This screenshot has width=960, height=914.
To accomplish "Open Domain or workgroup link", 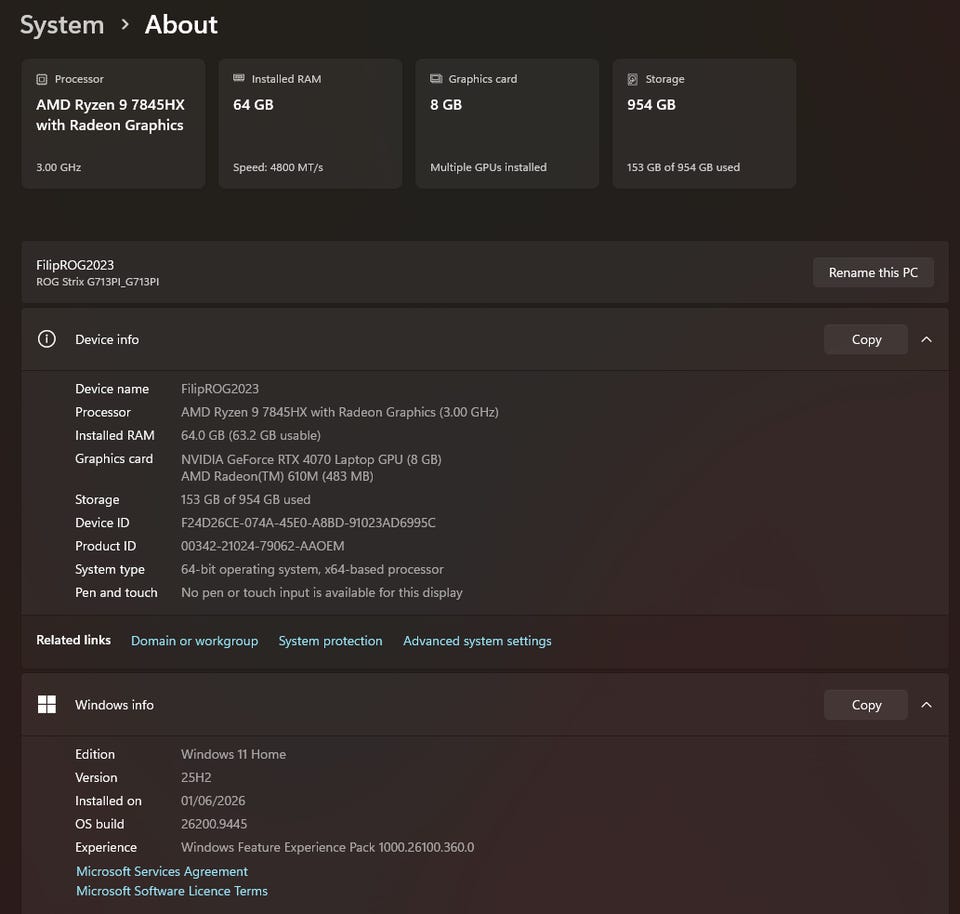I will [195, 641].
